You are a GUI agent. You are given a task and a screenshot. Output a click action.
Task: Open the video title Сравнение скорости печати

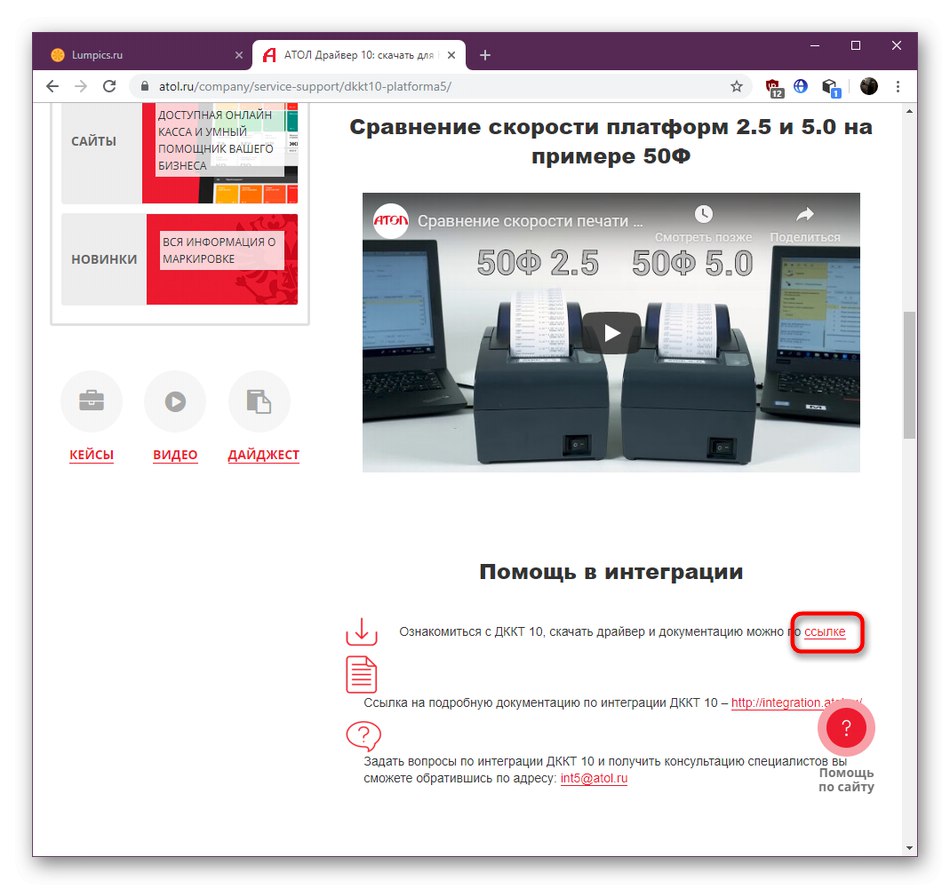530,221
